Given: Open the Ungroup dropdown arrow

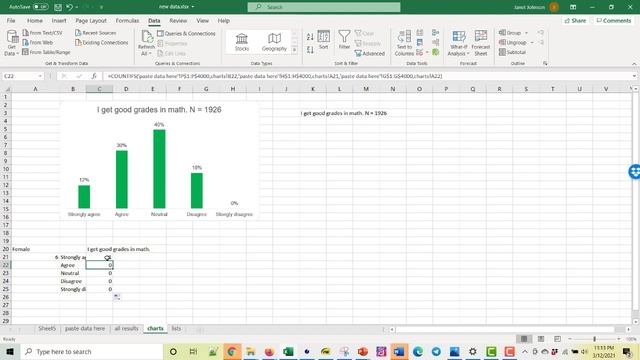Looking at the screenshot, I should pyautogui.click(x=532, y=42).
